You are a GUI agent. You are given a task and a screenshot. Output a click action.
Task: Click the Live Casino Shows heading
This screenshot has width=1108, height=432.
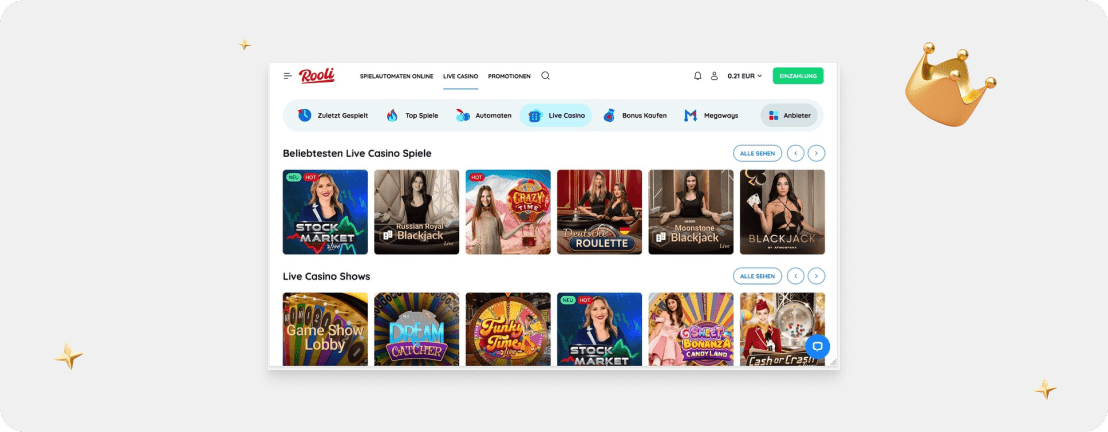326,276
